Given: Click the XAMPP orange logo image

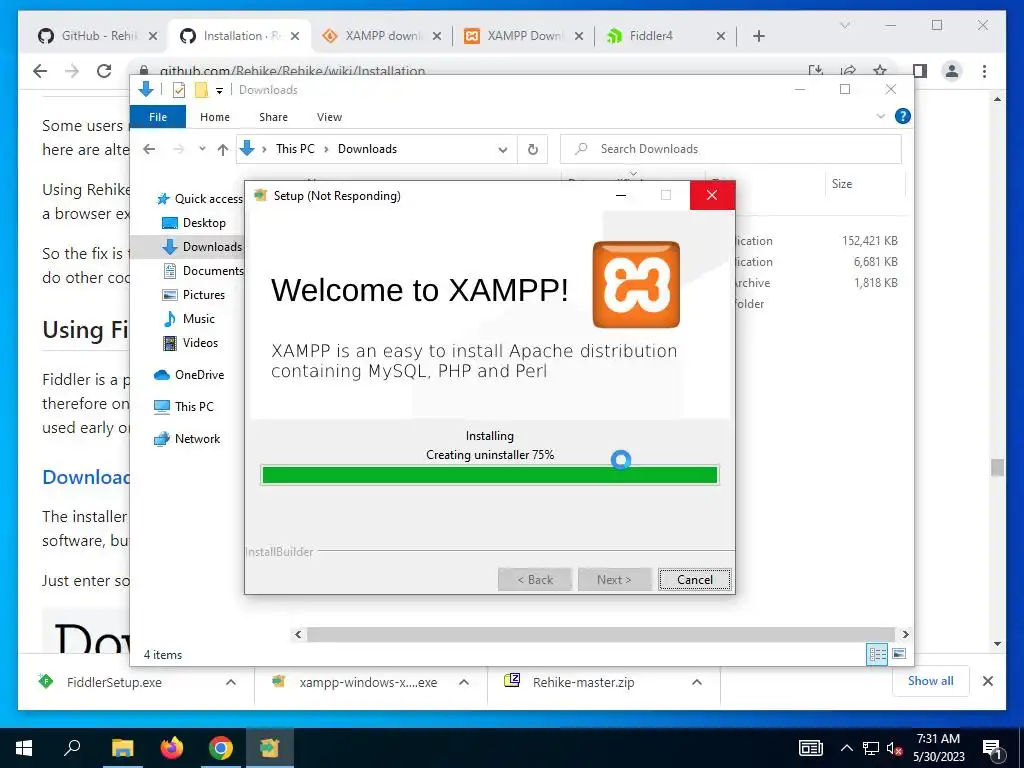Looking at the screenshot, I should tap(636, 284).
